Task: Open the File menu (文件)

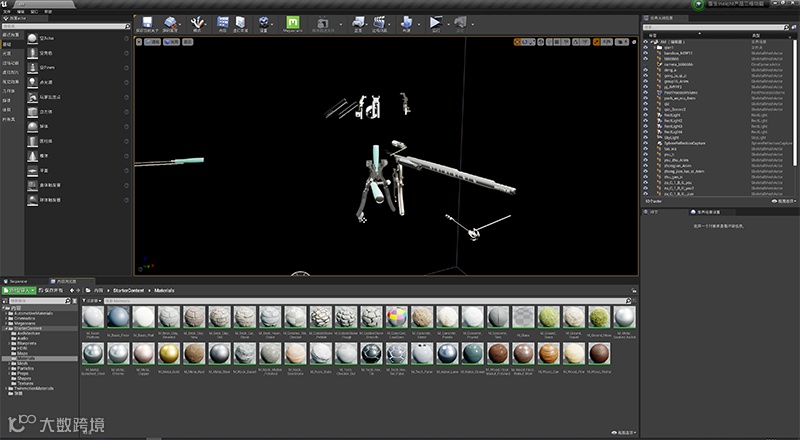Action: tap(7, 11)
